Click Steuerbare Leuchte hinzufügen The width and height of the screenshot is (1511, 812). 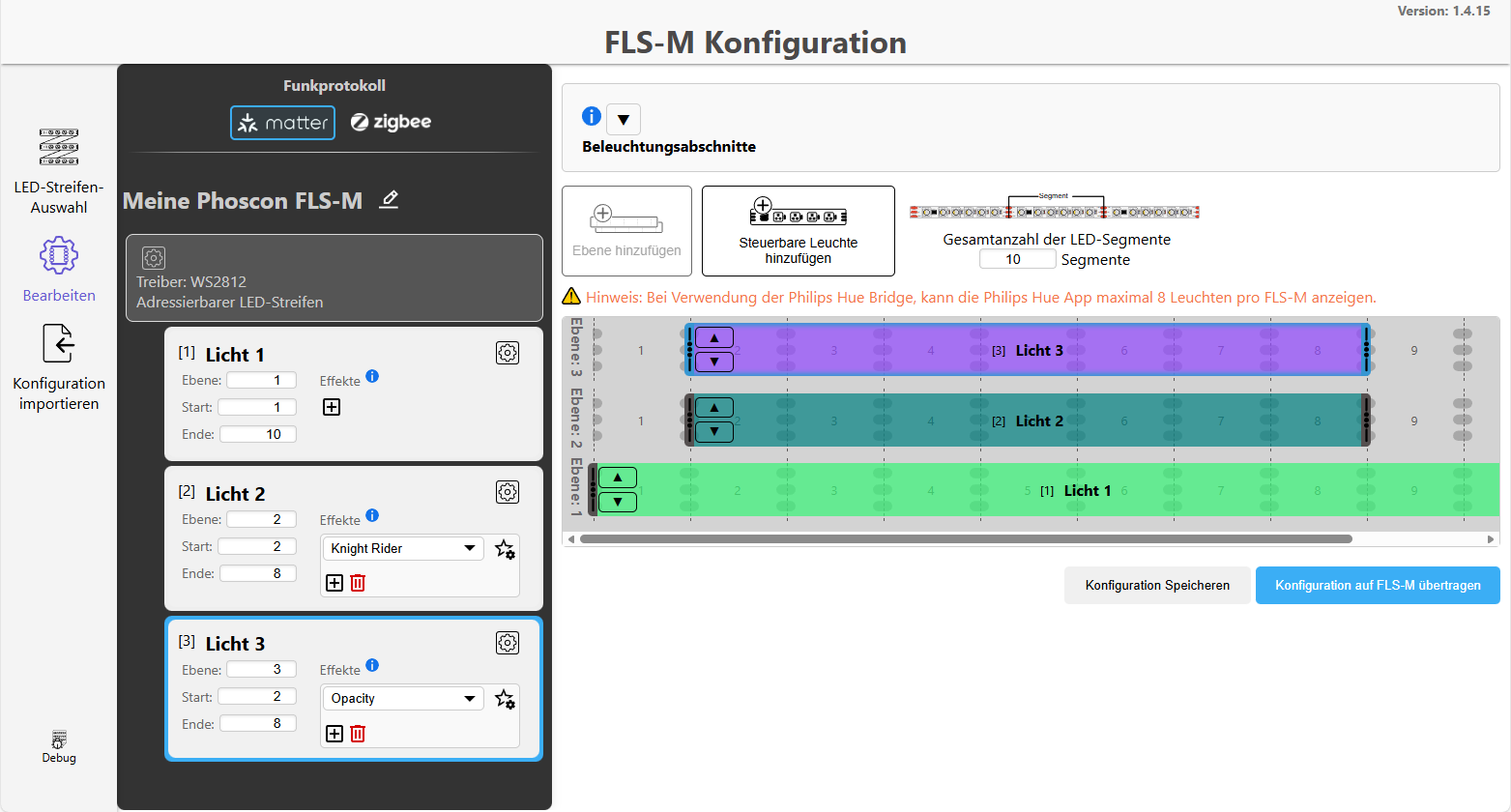click(798, 231)
